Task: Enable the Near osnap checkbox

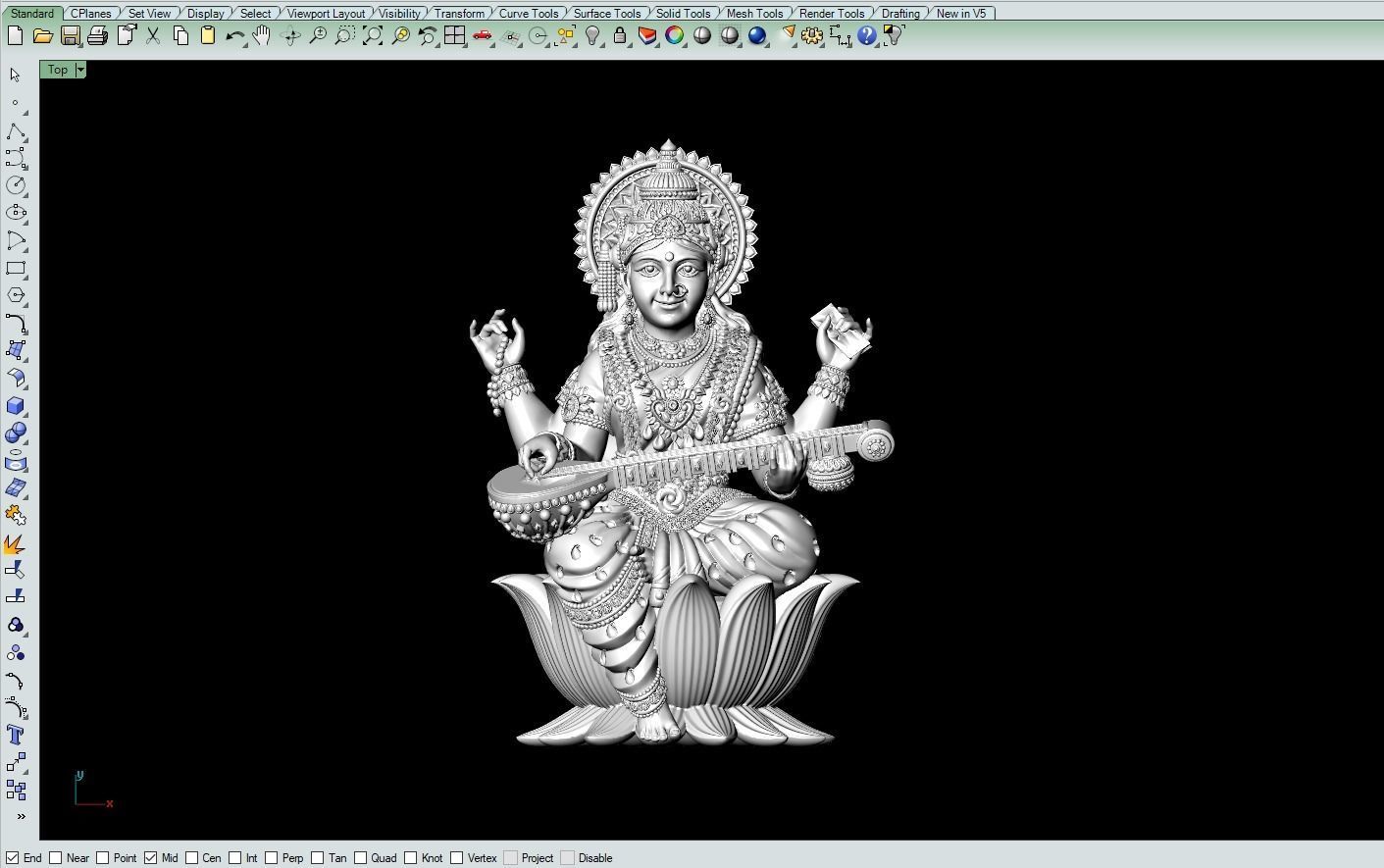Action: coord(56,857)
